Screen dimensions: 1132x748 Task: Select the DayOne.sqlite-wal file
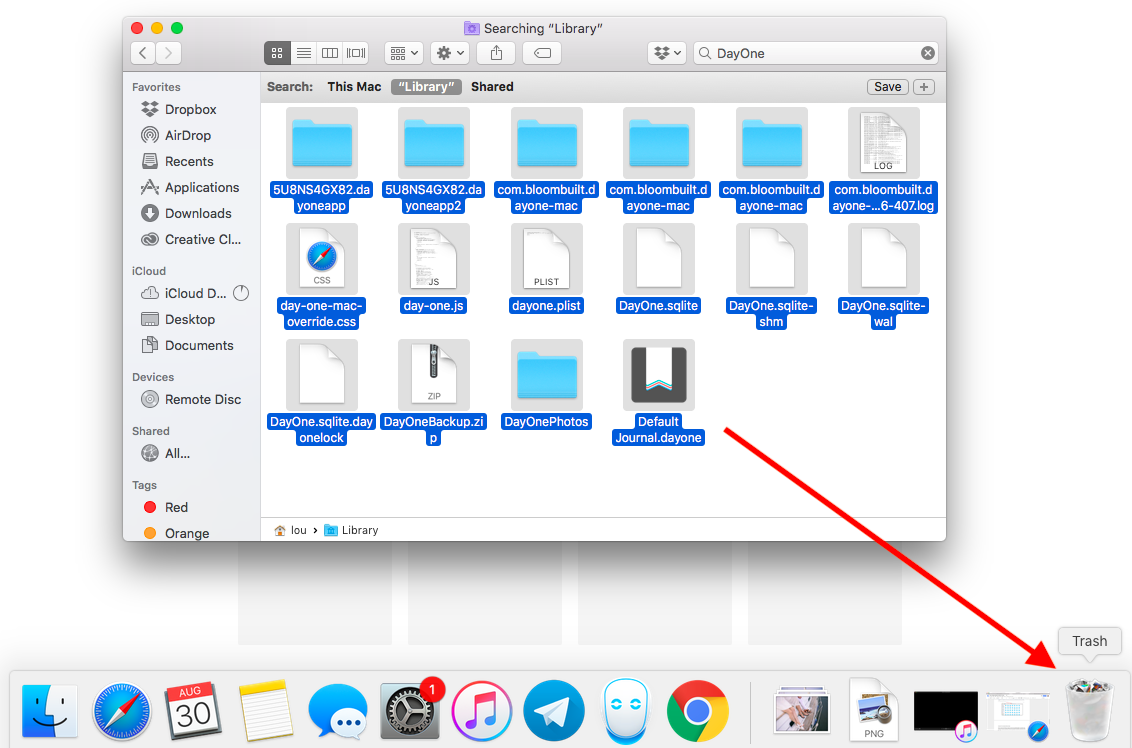883,277
